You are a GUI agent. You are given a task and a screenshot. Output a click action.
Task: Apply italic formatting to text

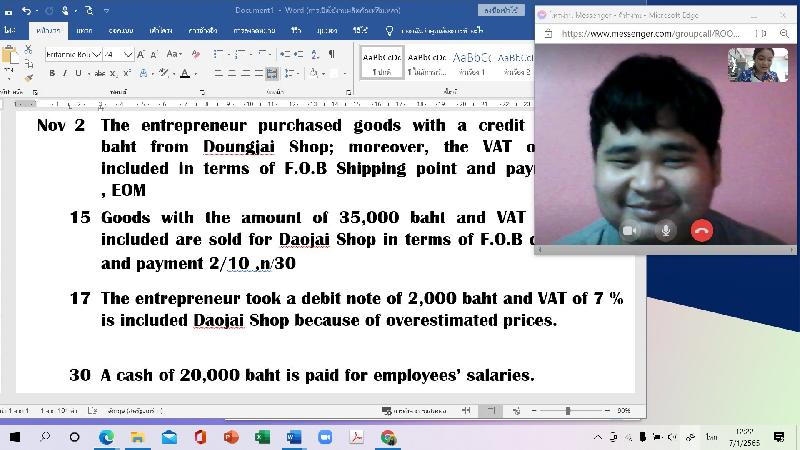click(65, 74)
